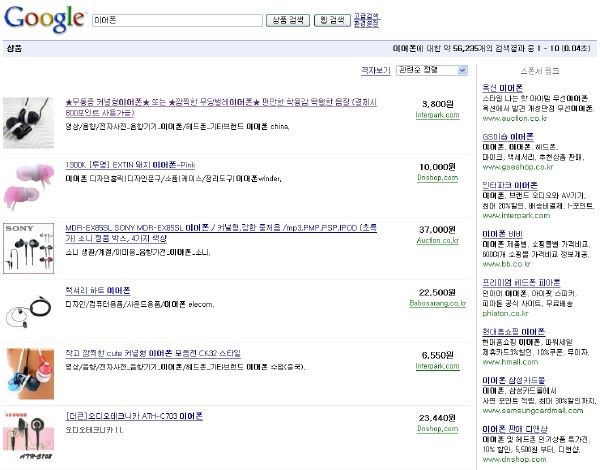600x470 pixels.
Task: Open Dnshop.com link under 23,440원
Action: click(437, 429)
